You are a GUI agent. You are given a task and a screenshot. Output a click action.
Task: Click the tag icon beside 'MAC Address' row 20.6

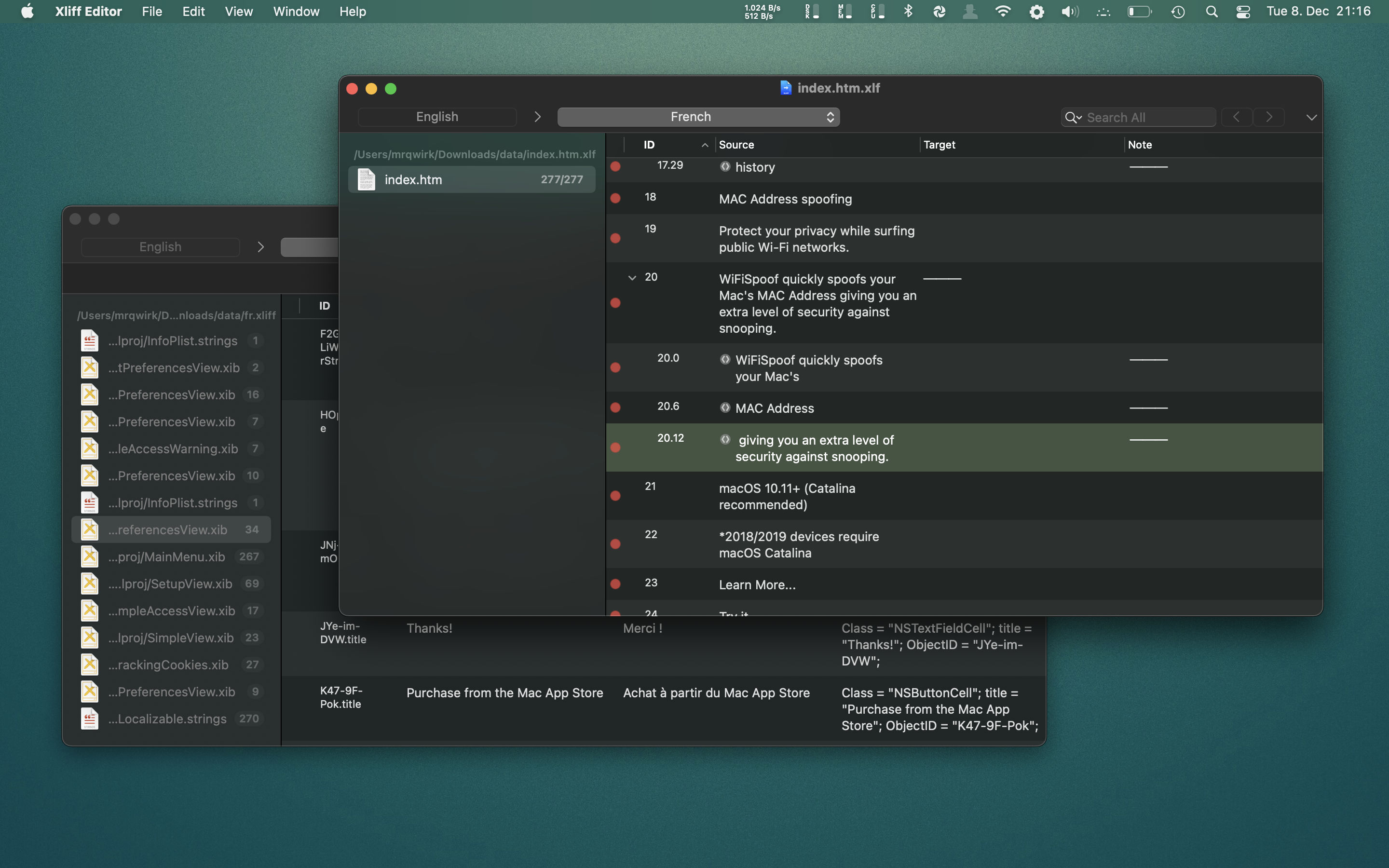[725, 407]
